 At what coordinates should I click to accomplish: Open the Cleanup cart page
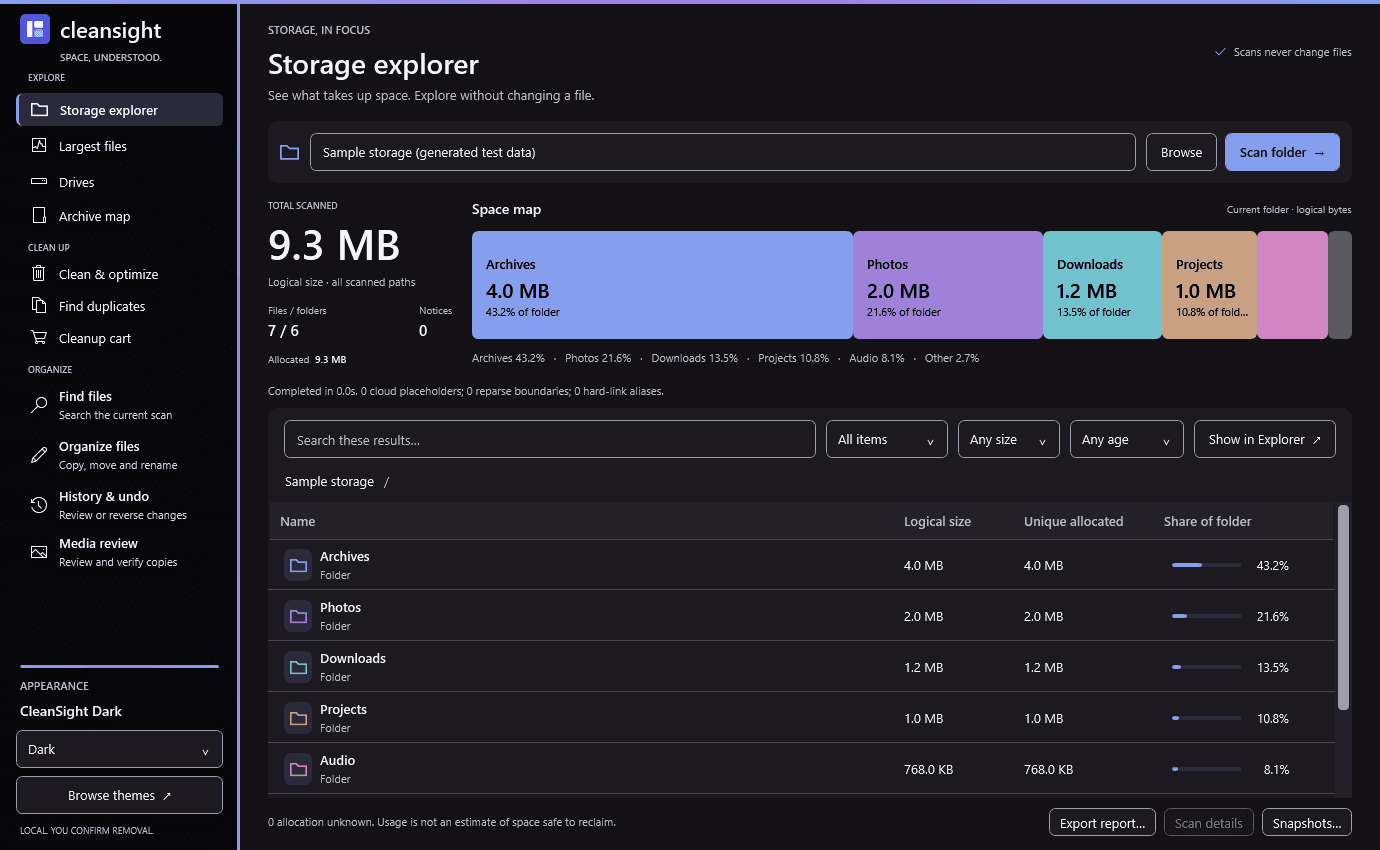pos(119,338)
